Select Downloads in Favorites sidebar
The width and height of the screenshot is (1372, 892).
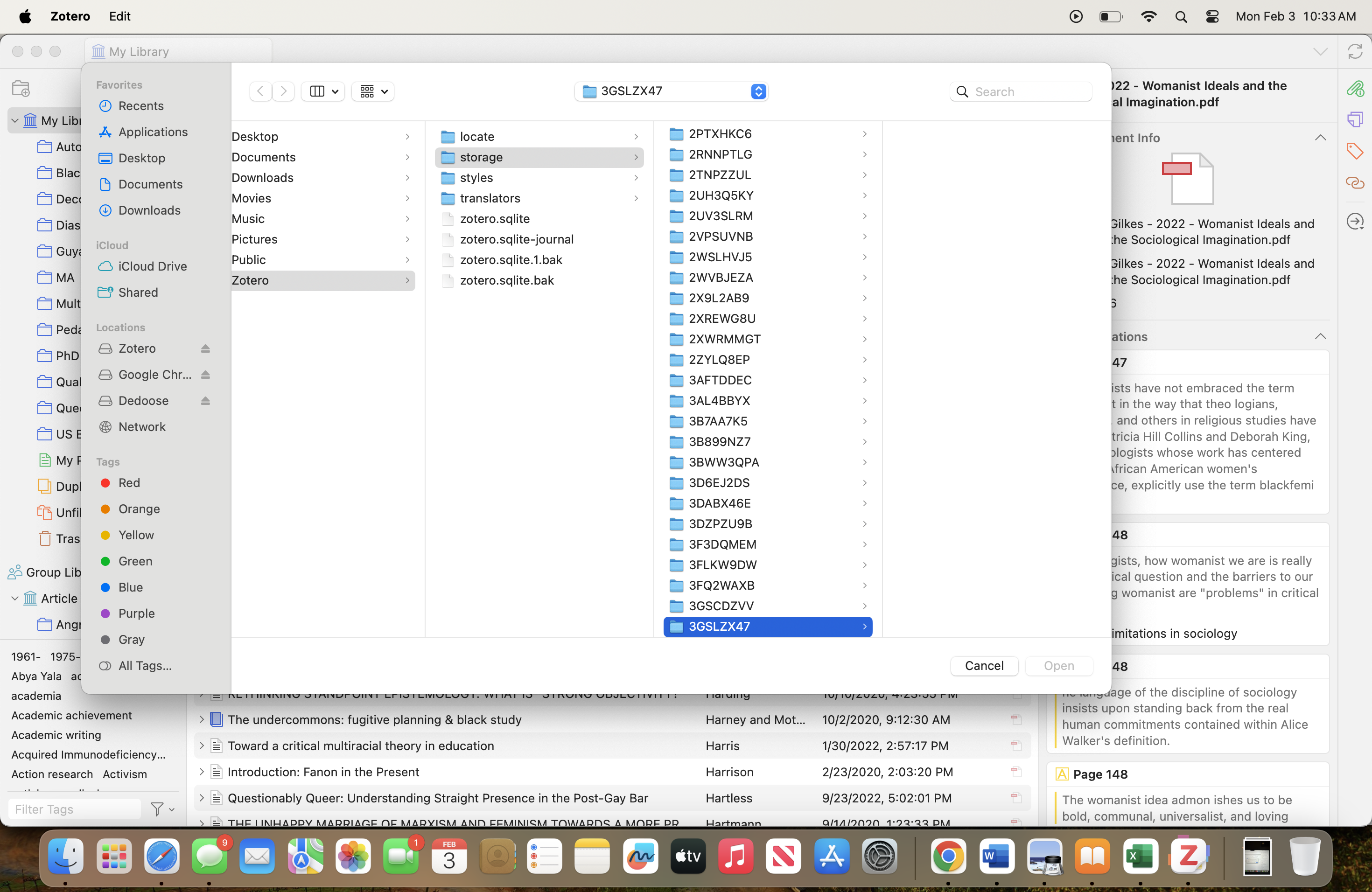click(149, 210)
